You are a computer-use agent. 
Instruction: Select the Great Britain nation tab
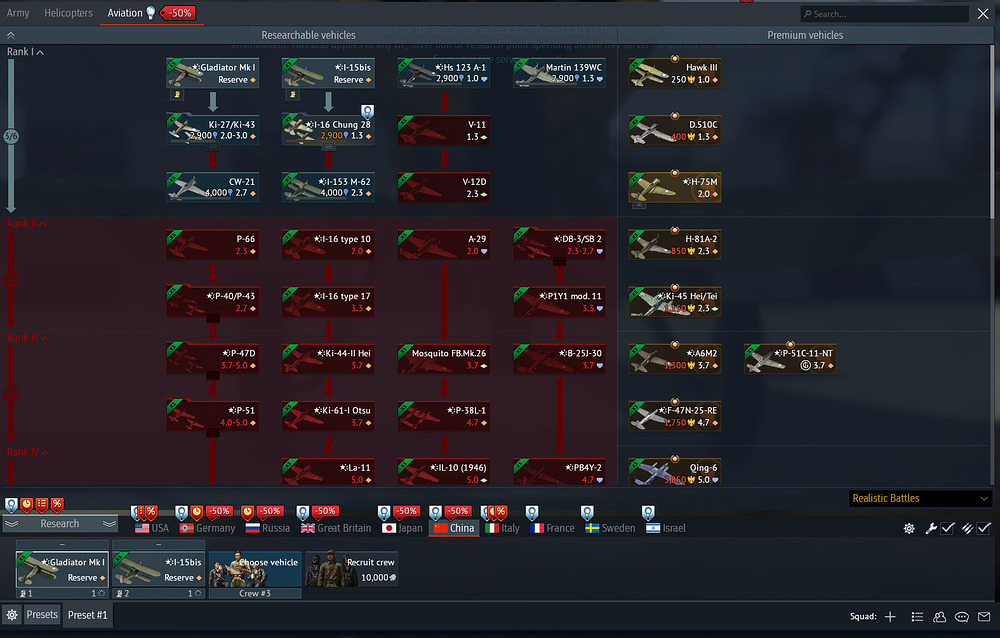(336, 528)
